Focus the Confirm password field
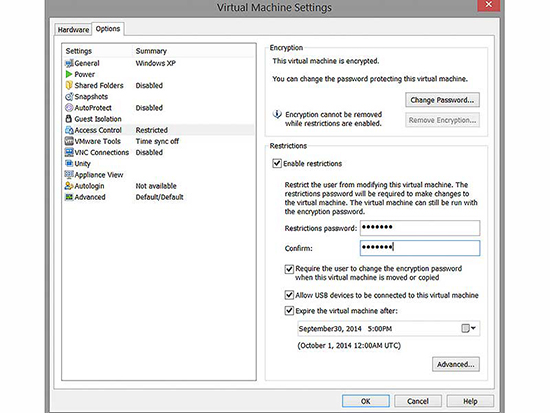The width and height of the screenshot is (550, 413). click(420, 248)
